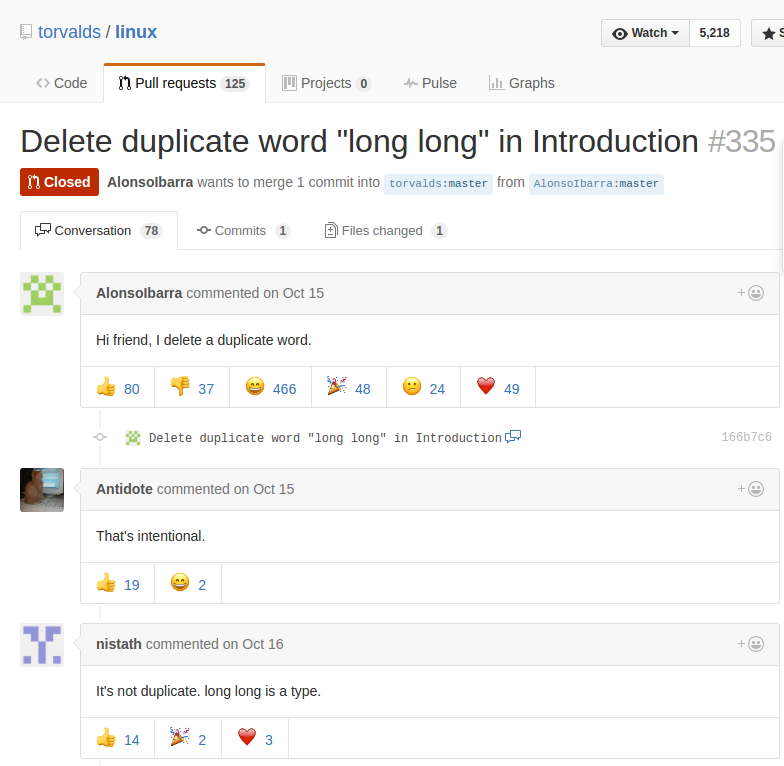Toggle heart reaction with 3

point(255,738)
